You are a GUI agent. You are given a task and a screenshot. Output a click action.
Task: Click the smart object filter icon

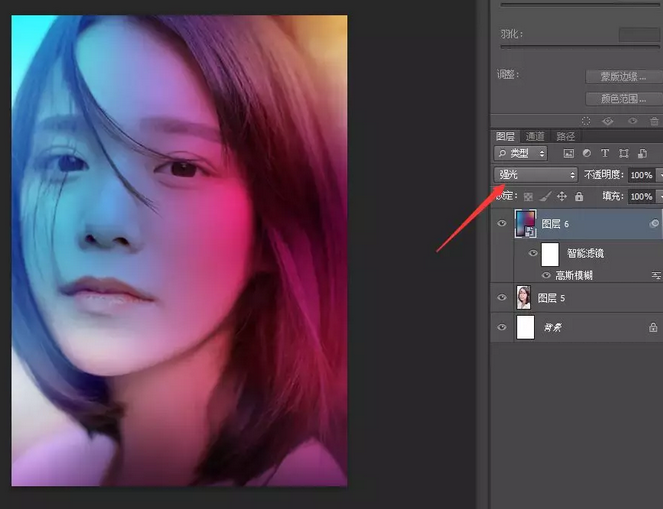(x=641, y=154)
